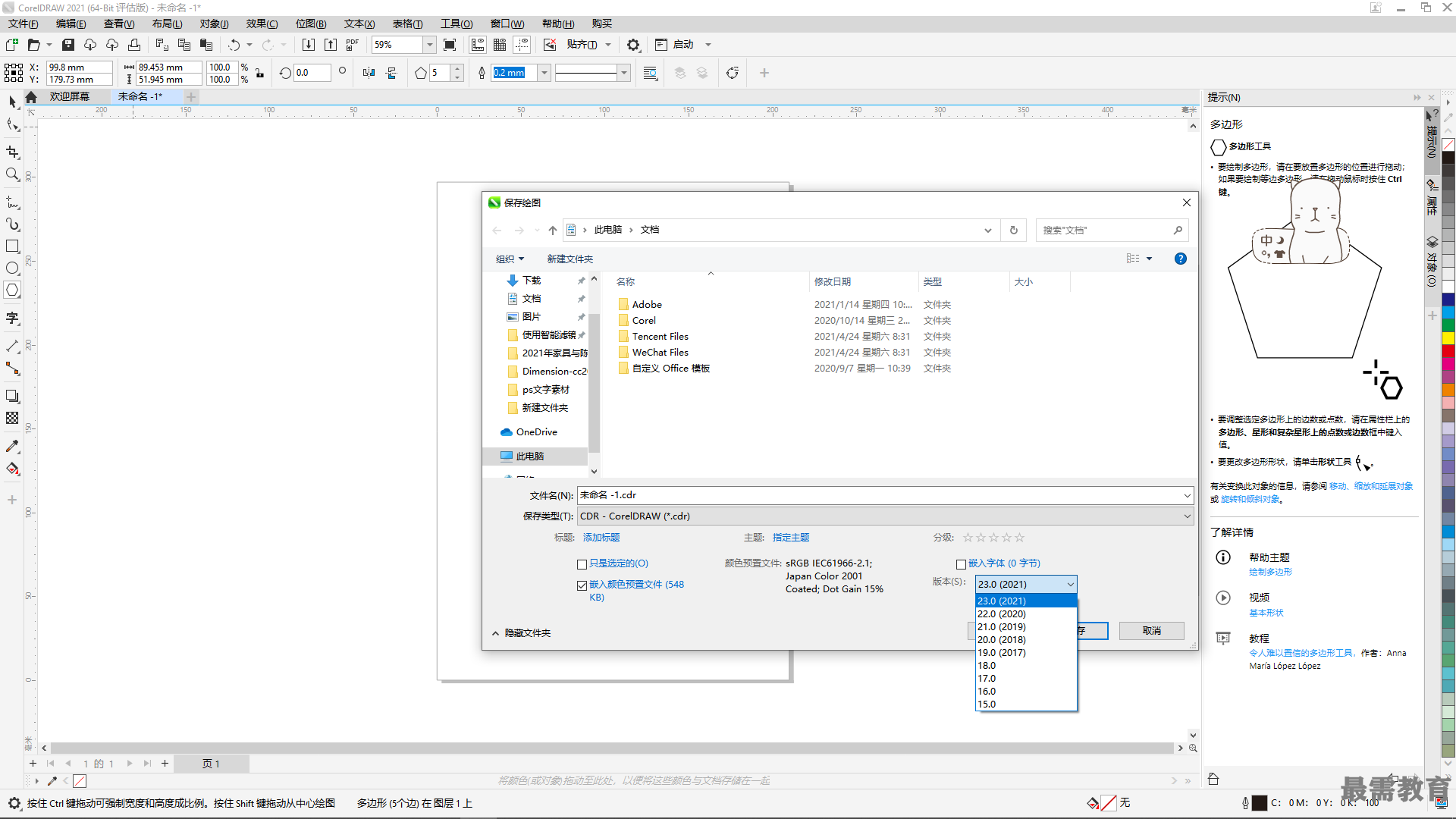Collapse 隐藏文件夹 expander
The width and height of the screenshot is (1456, 819).
point(521,632)
